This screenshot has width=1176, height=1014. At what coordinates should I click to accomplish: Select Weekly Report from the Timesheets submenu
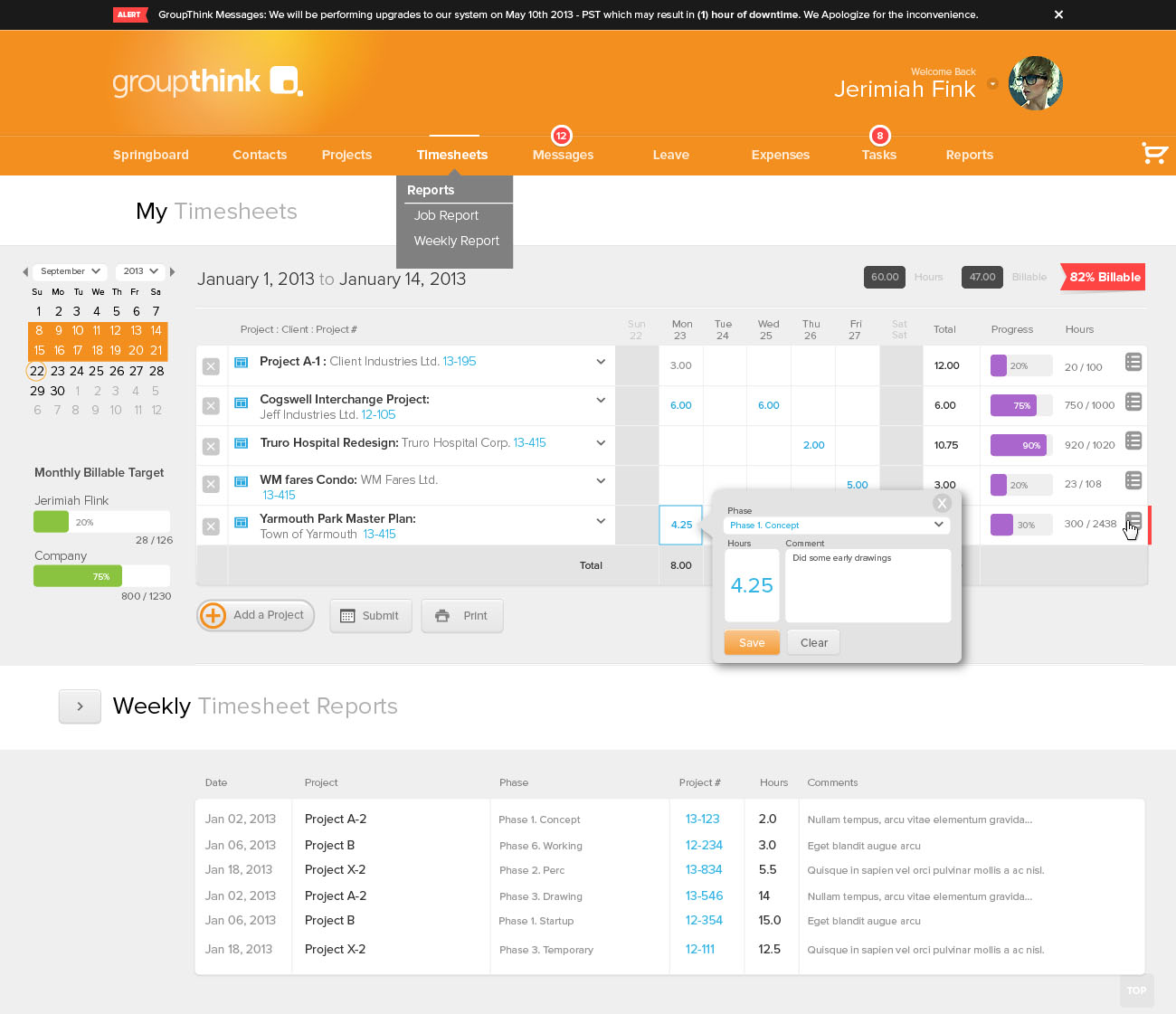456,241
